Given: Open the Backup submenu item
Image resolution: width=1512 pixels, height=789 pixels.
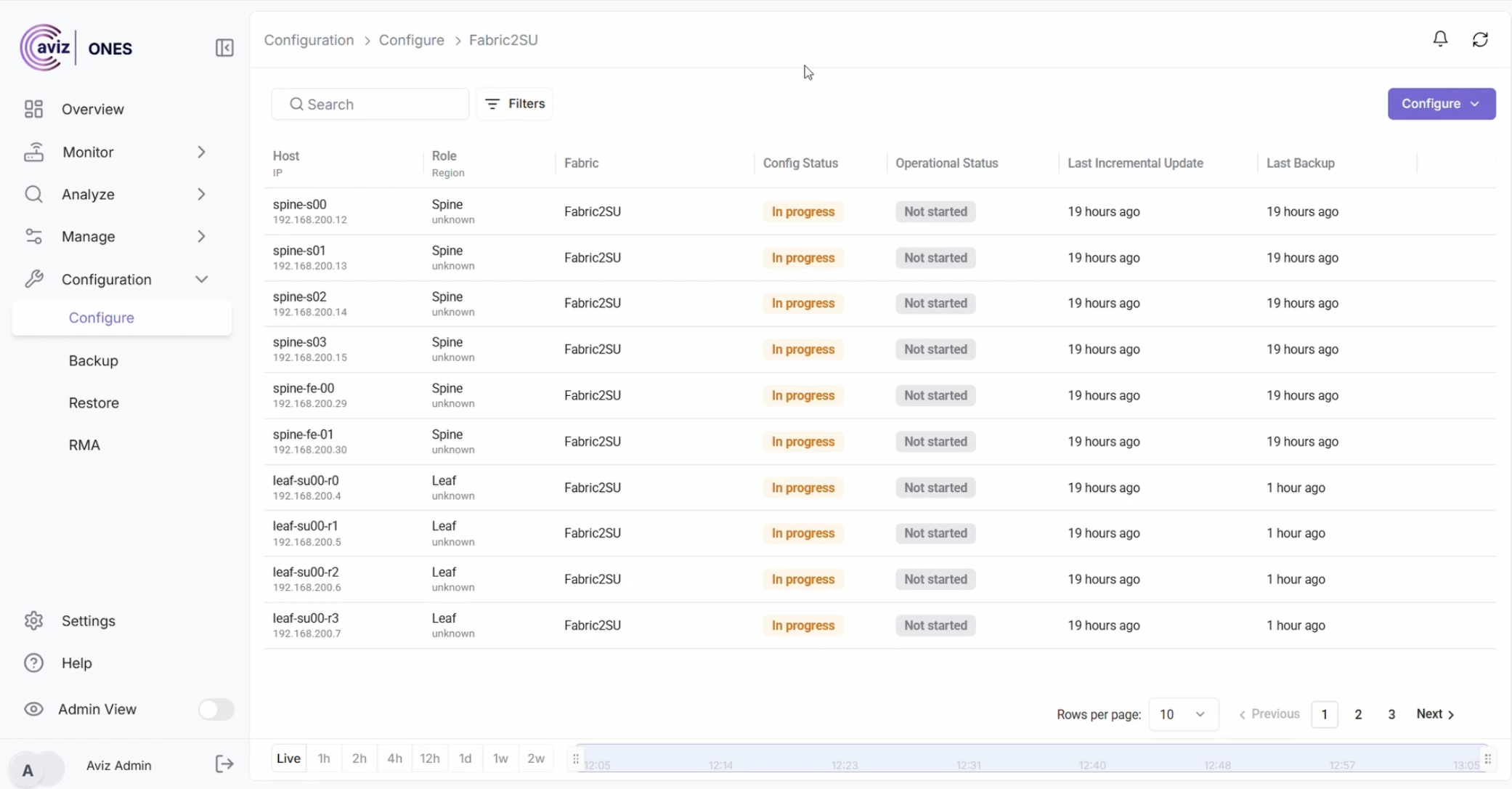Looking at the screenshot, I should point(93,360).
